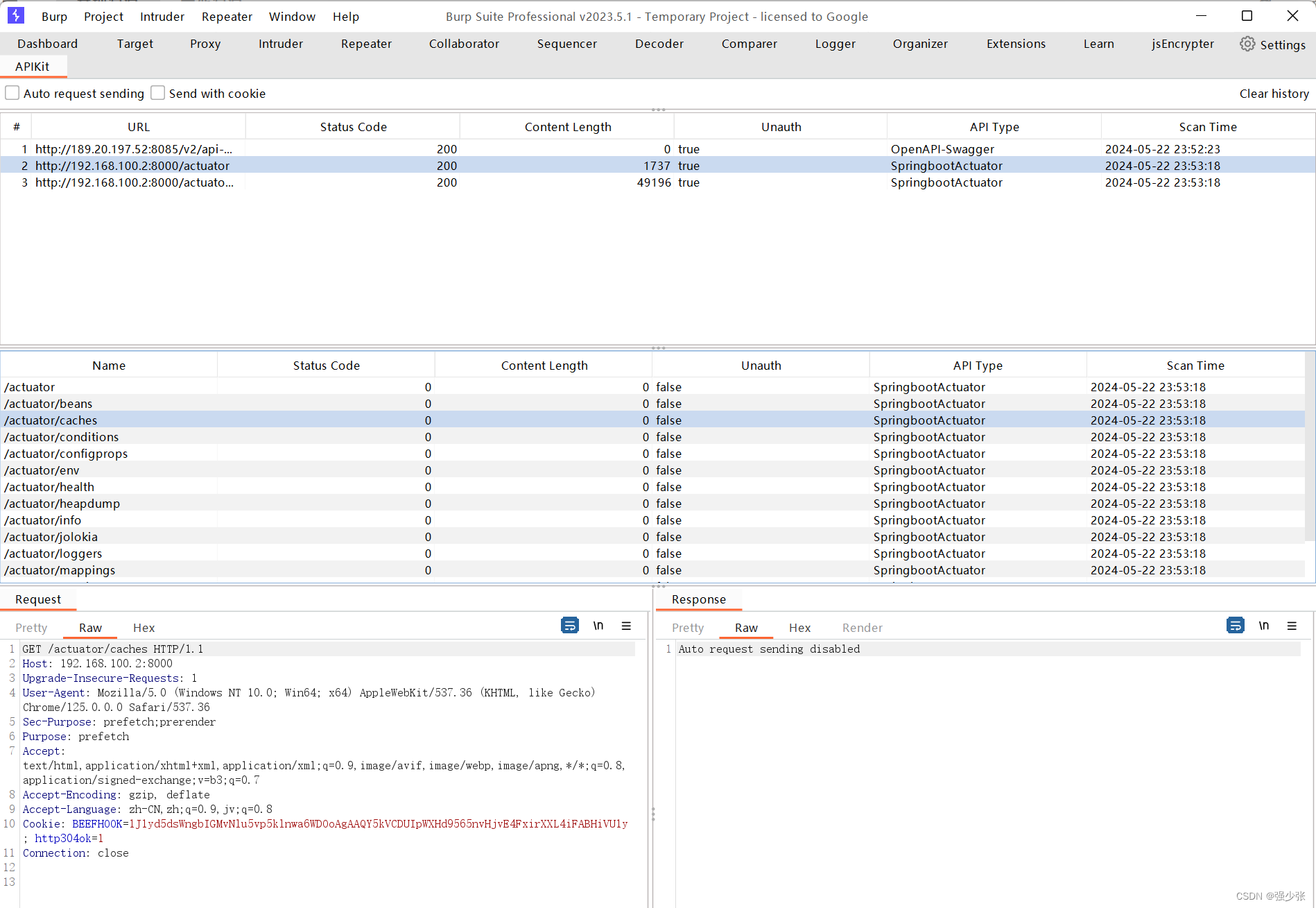Click the Request tab header

[x=38, y=599]
